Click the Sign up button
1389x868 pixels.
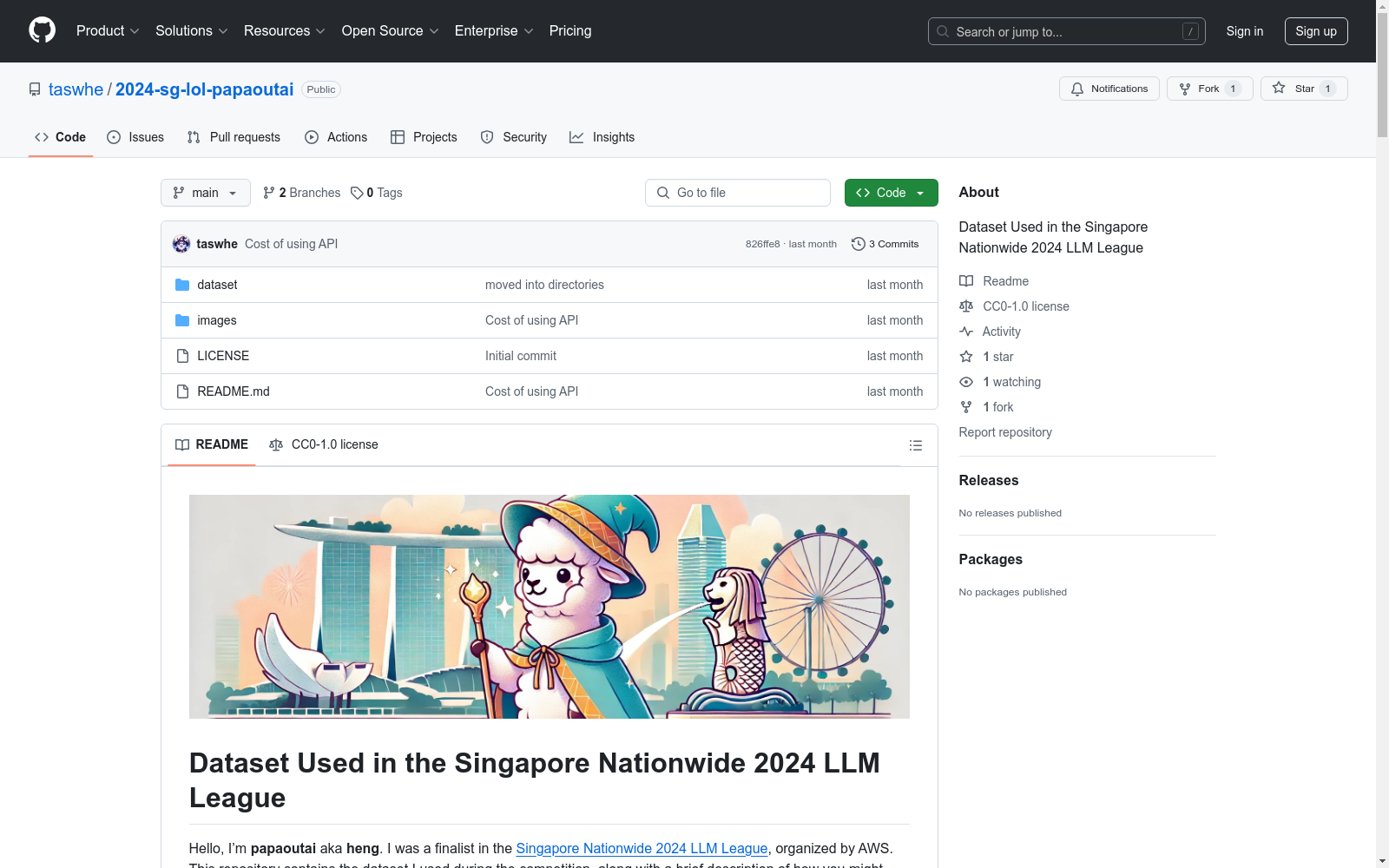tap(1316, 31)
